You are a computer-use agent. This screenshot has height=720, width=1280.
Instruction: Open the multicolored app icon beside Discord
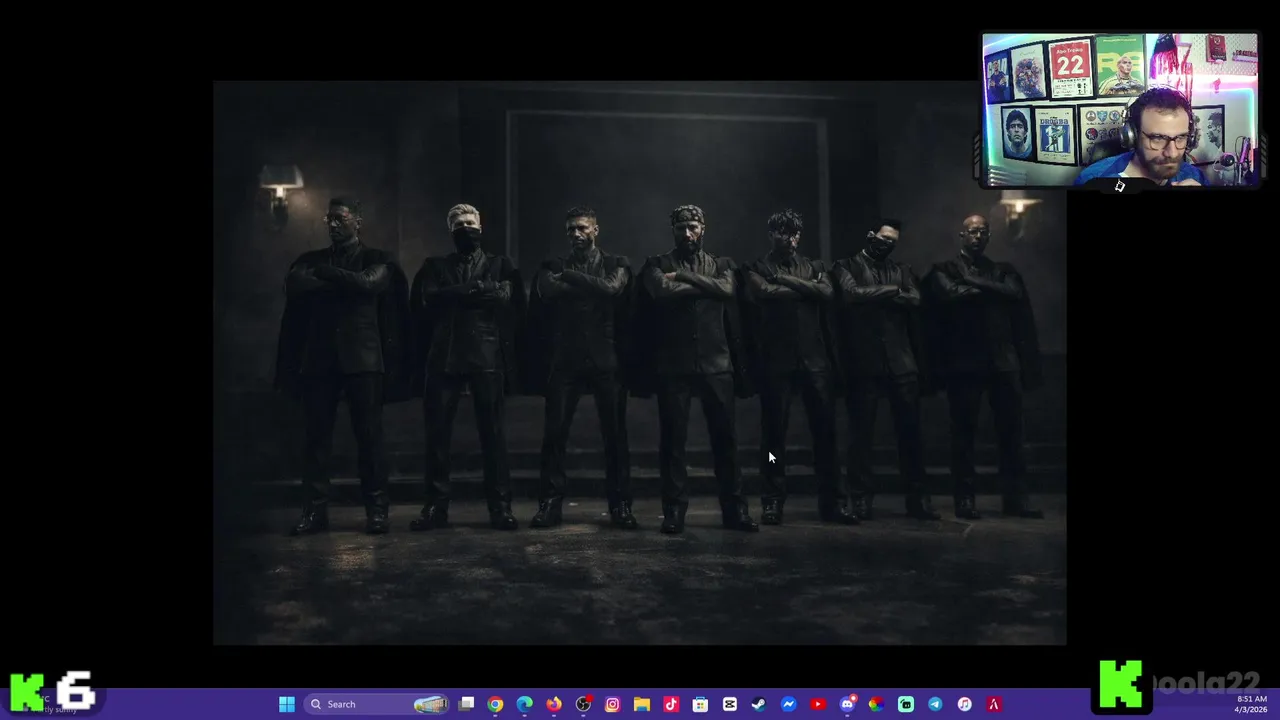(x=876, y=704)
